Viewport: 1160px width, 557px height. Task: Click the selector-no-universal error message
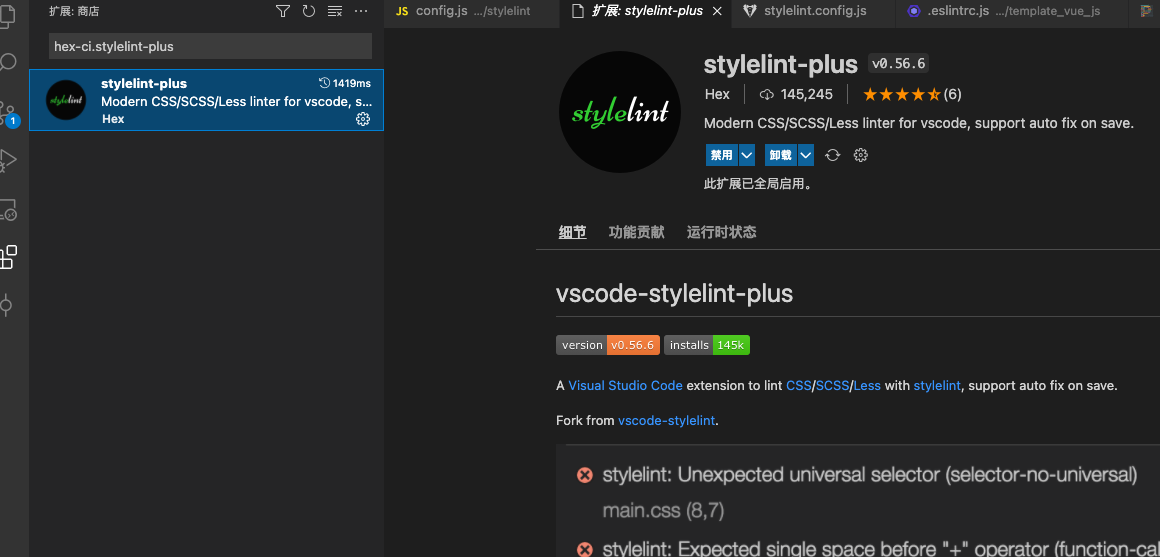[870, 475]
